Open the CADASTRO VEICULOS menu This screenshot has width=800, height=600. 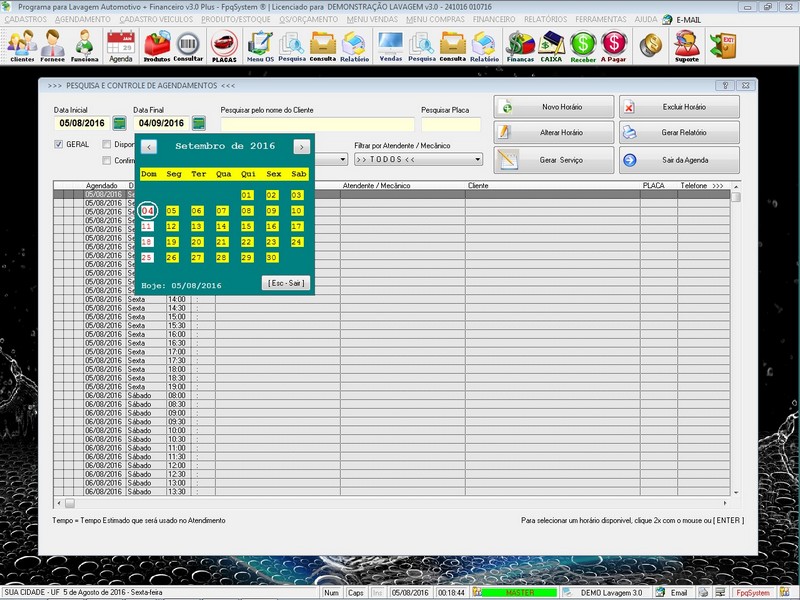click(x=156, y=19)
